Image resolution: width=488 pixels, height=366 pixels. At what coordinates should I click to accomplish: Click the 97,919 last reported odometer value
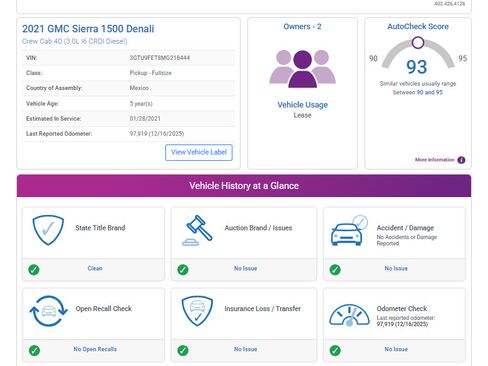(x=157, y=134)
